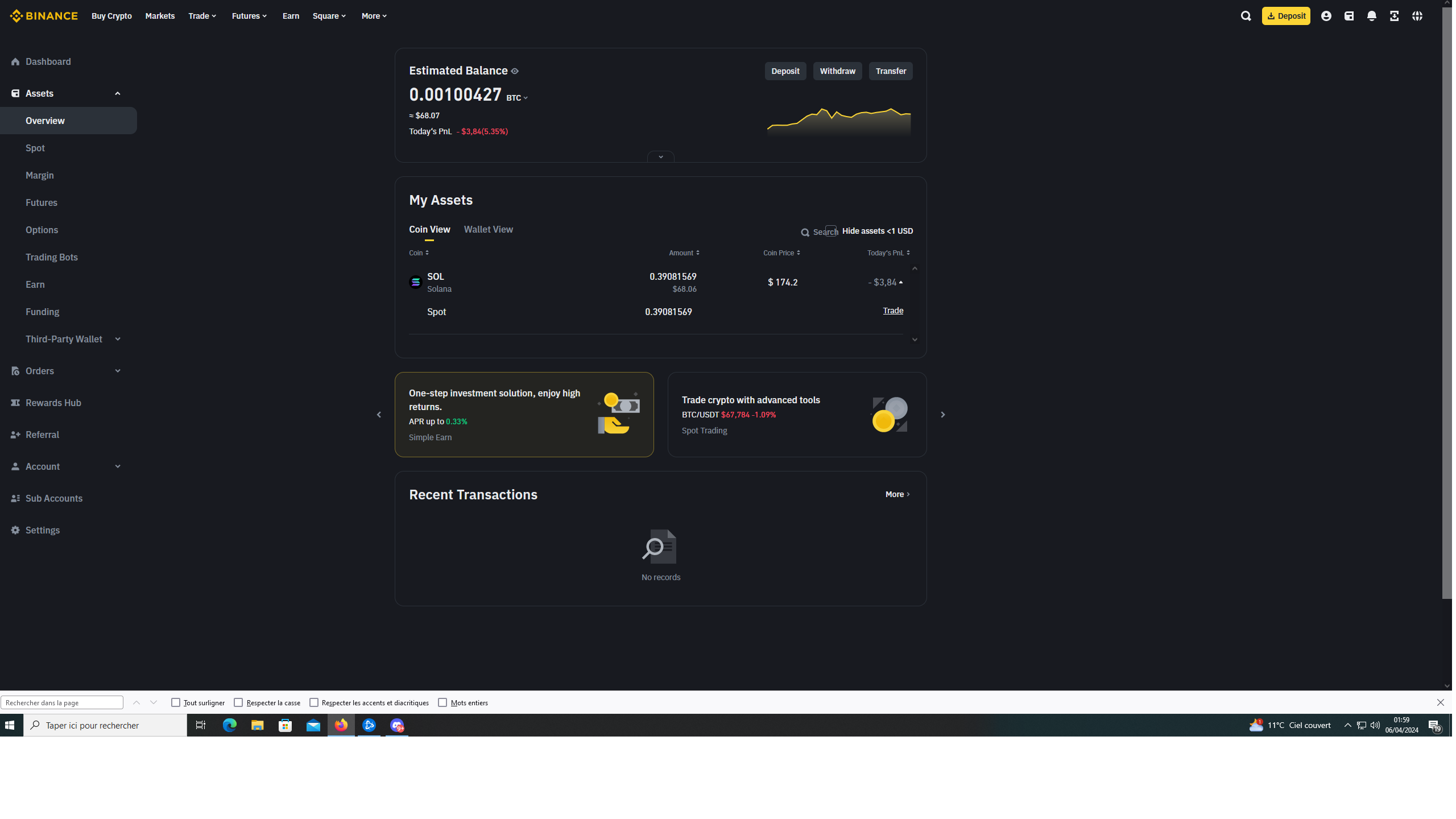1456x819 pixels.
Task: Open File Explorer in taskbar
Action: [x=257, y=725]
